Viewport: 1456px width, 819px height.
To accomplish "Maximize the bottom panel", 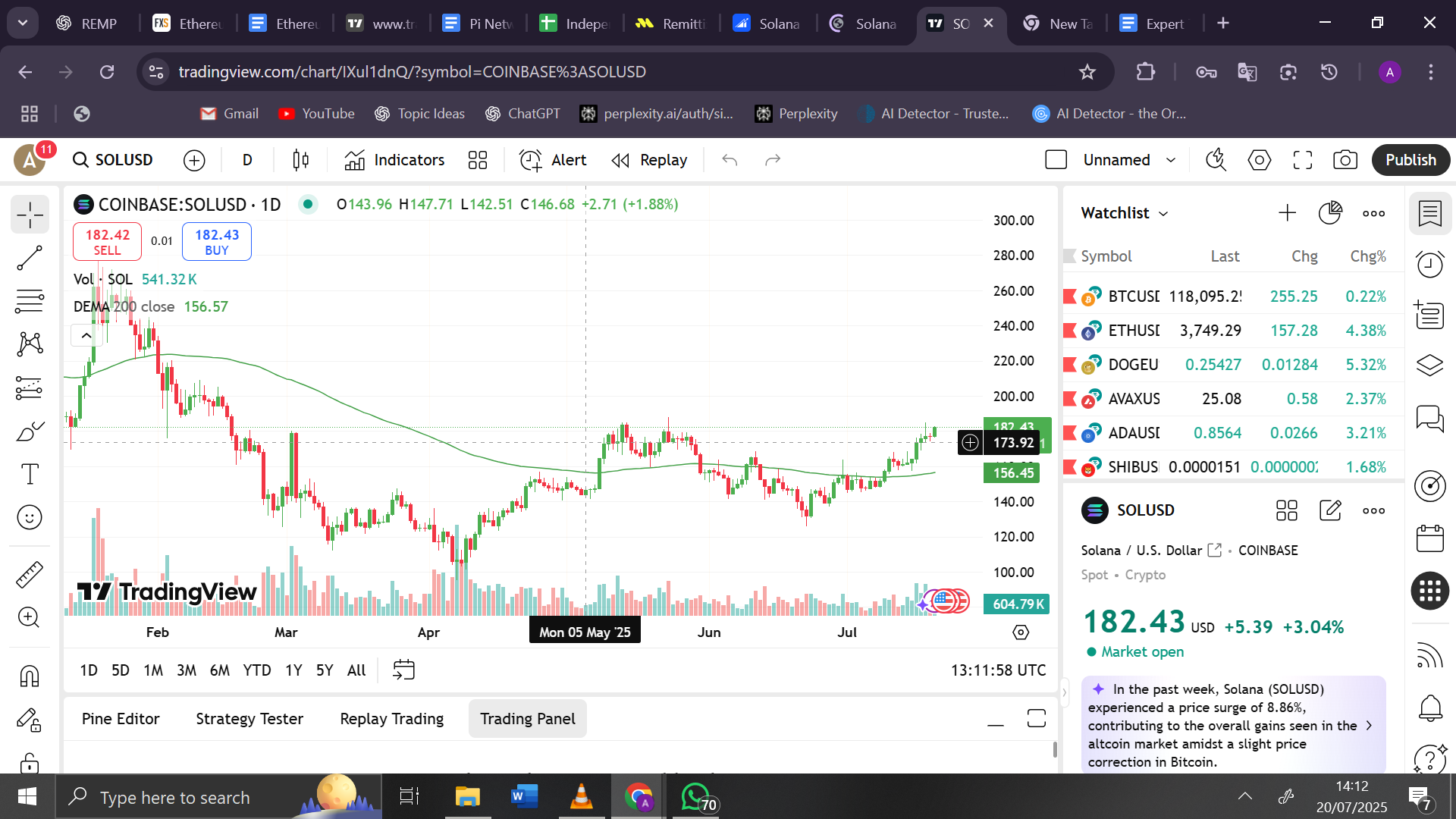I will tap(1037, 719).
